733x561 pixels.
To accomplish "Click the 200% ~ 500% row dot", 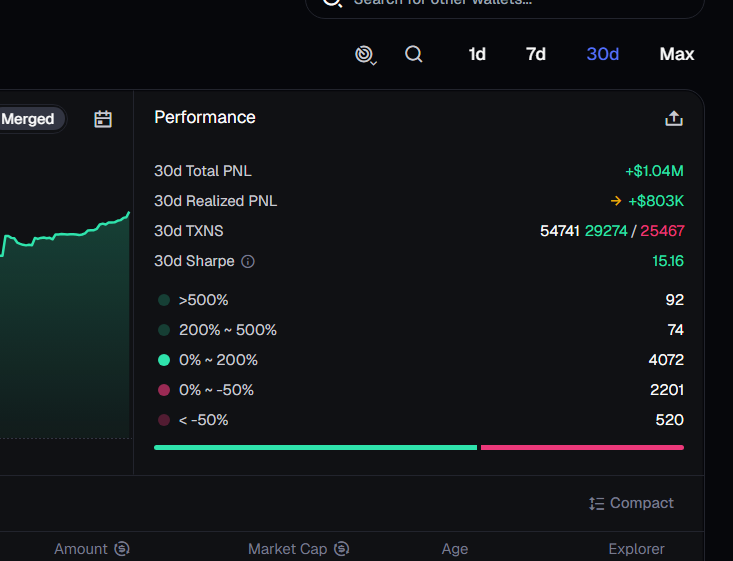I will 164,330.
